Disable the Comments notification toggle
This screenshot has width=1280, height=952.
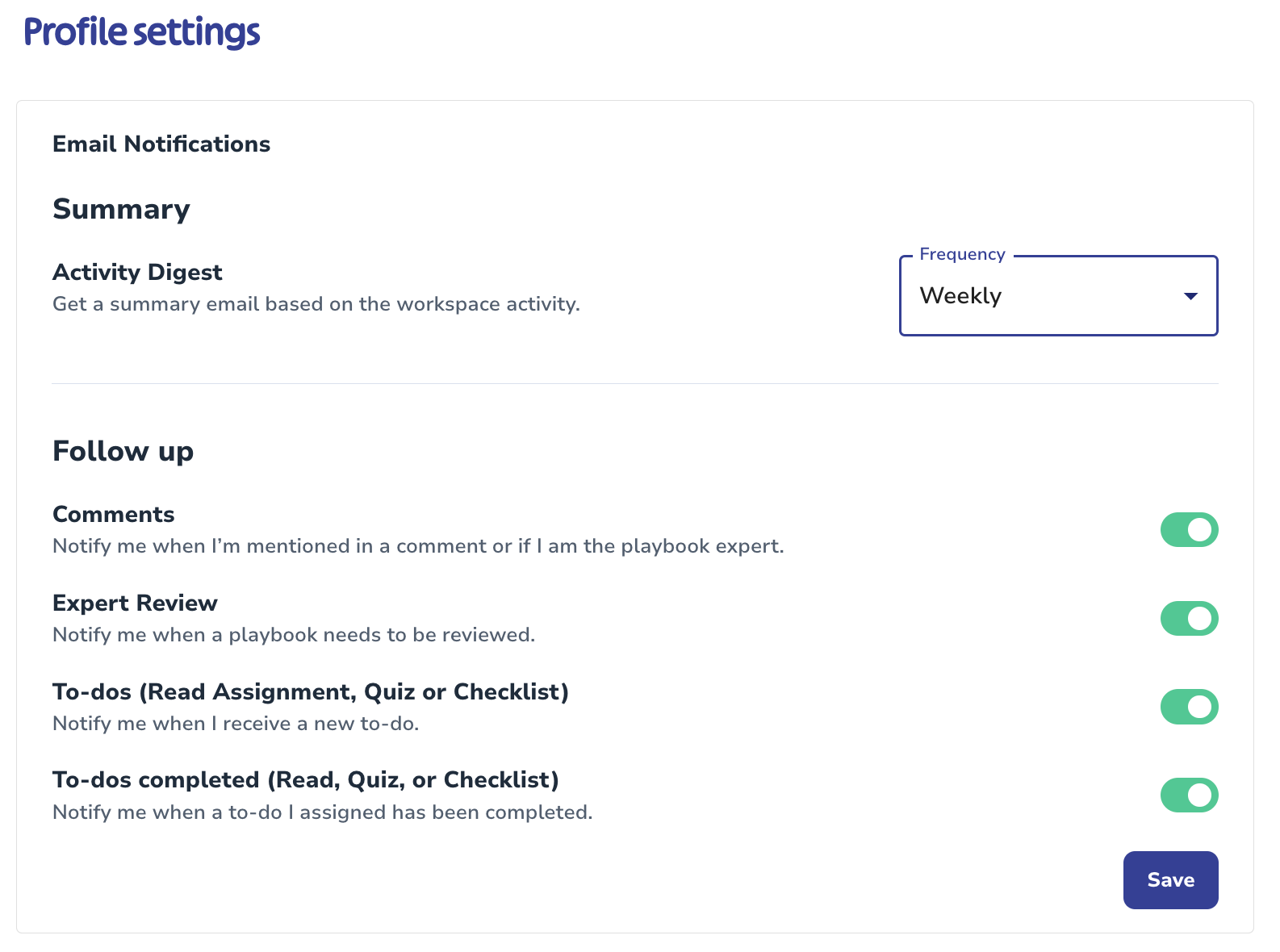click(x=1189, y=530)
